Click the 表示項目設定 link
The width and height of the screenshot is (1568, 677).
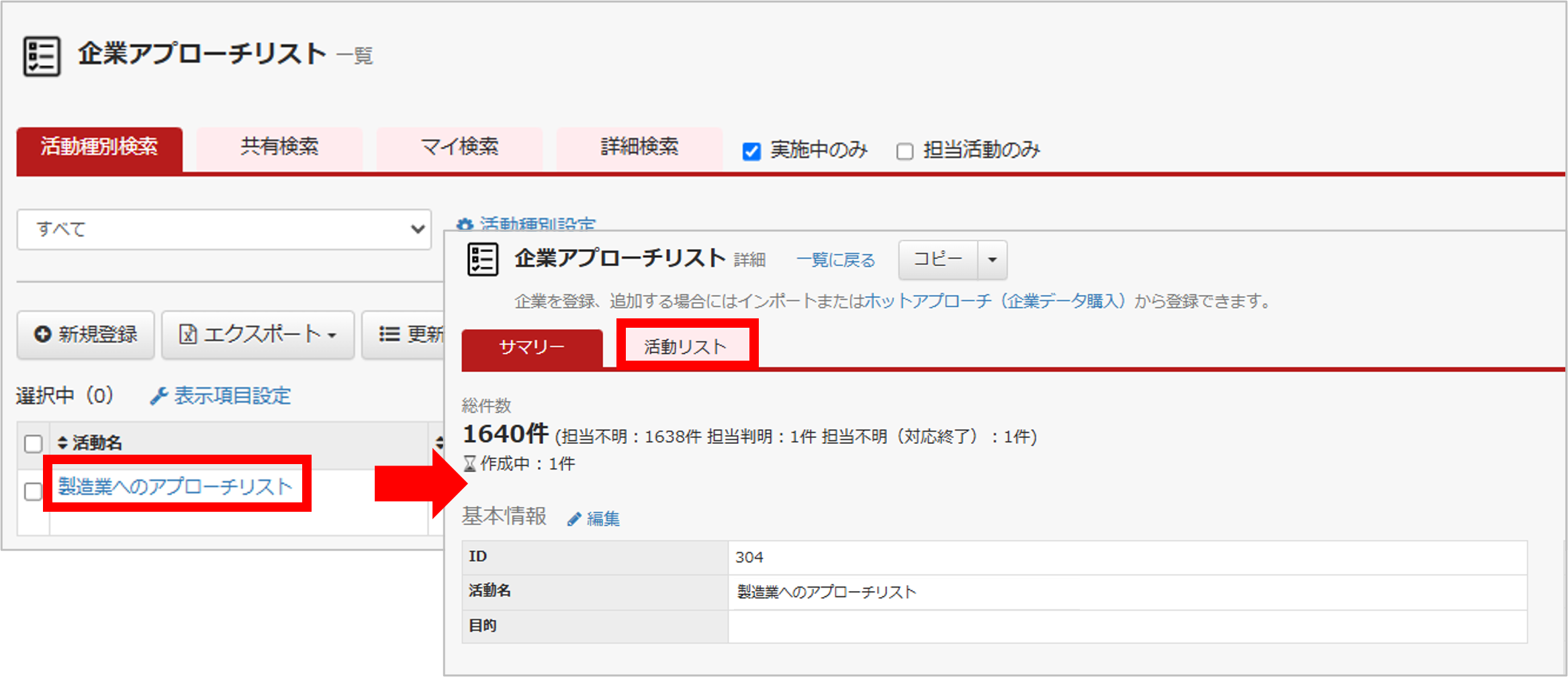232,396
